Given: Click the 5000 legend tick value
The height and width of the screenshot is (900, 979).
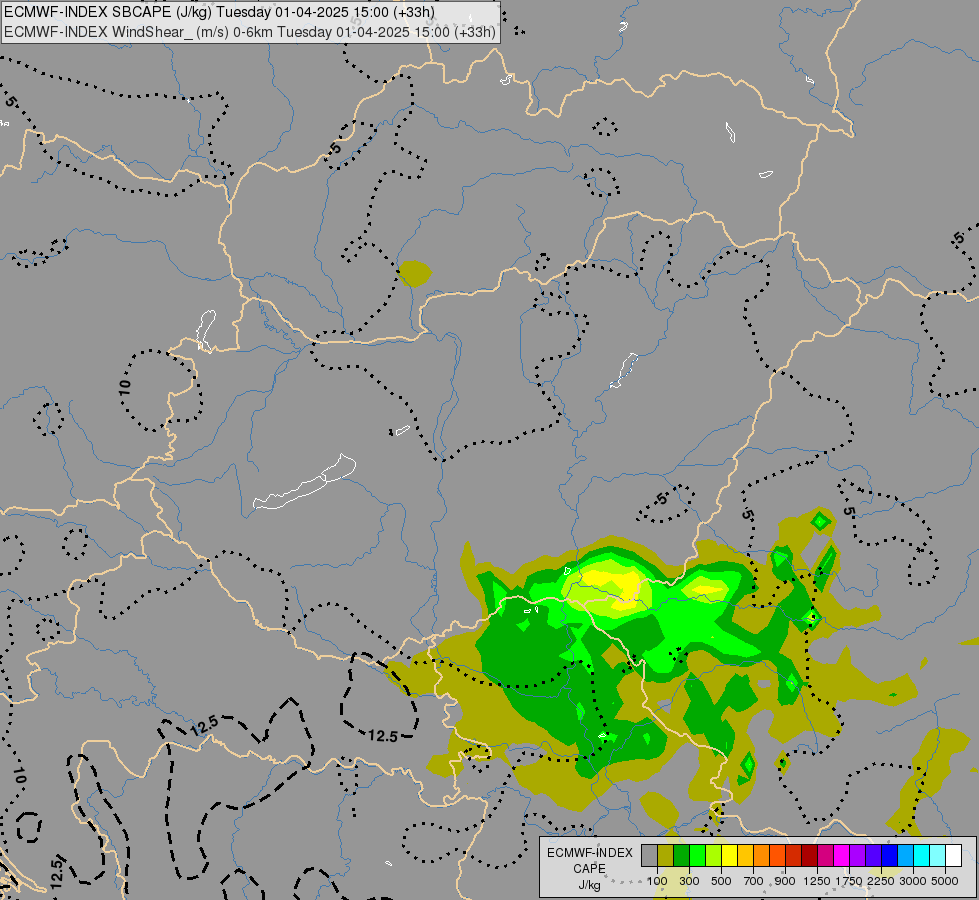Looking at the screenshot, I should (945, 881).
